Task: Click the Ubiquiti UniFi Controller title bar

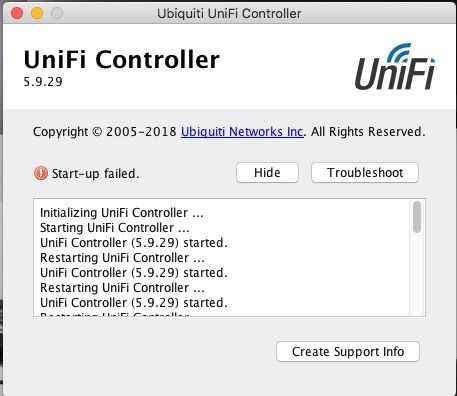Action: point(229,14)
